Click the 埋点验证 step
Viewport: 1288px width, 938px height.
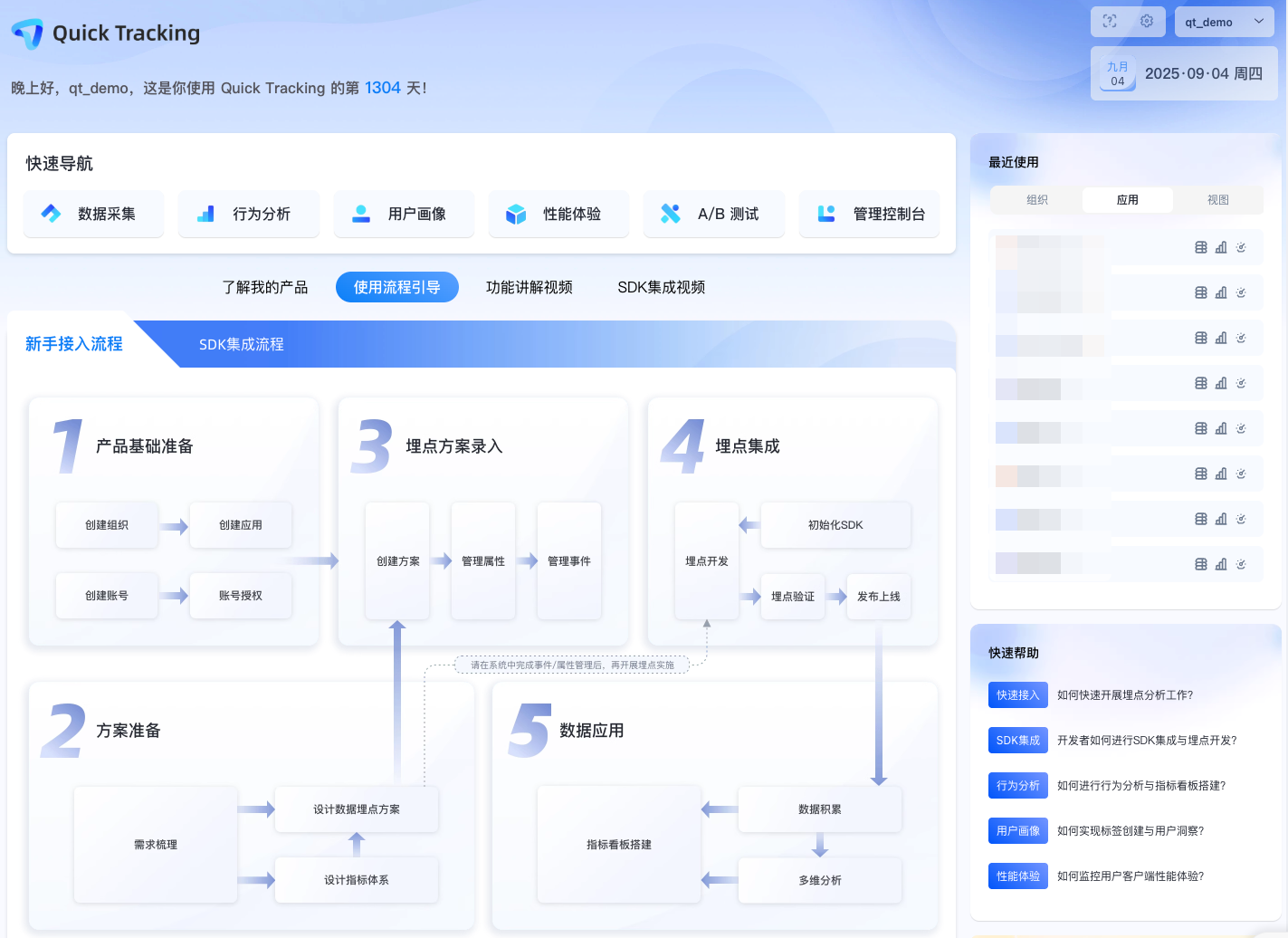pos(793,597)
